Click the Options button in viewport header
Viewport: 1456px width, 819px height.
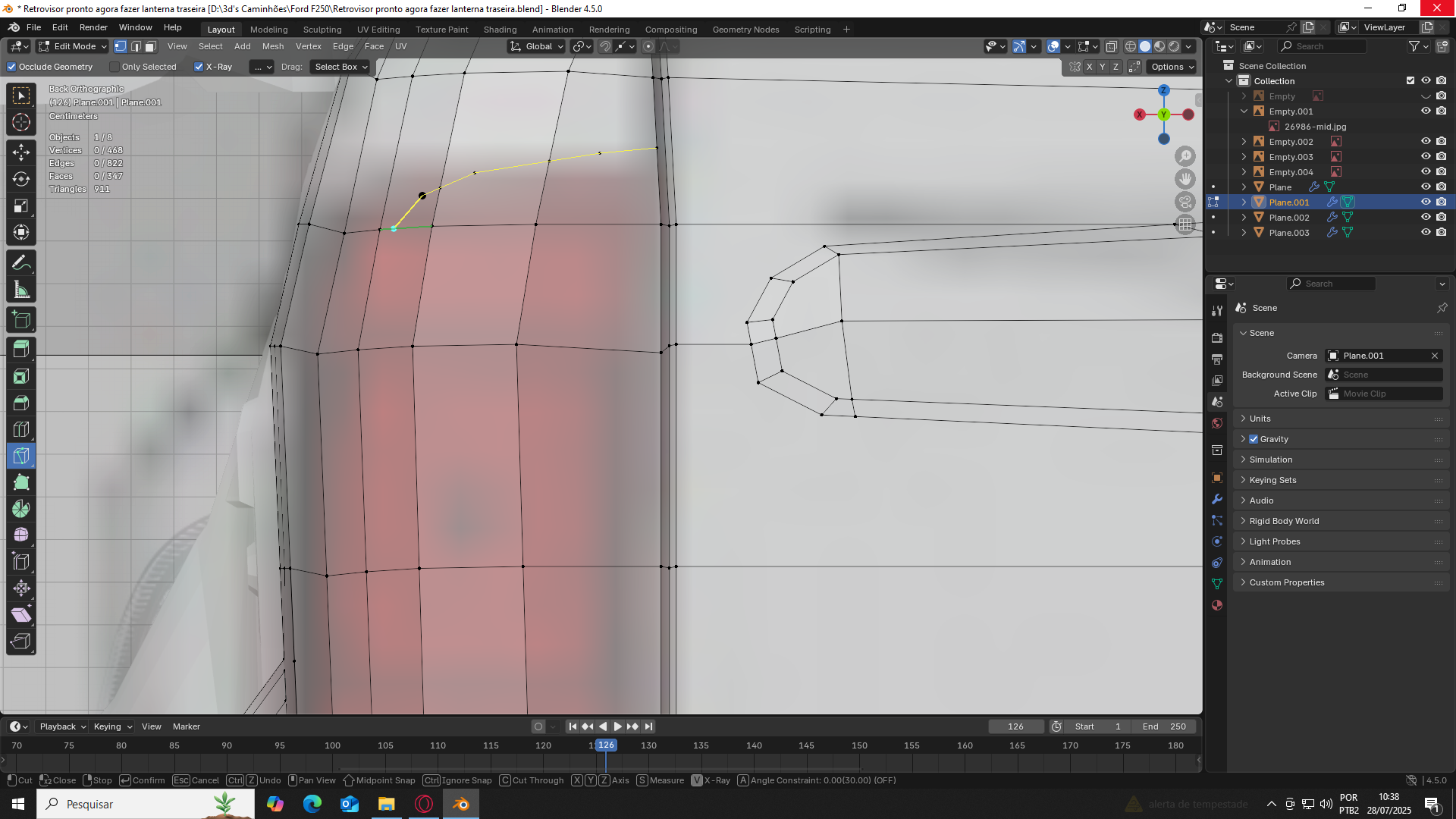pos(1172,67)
